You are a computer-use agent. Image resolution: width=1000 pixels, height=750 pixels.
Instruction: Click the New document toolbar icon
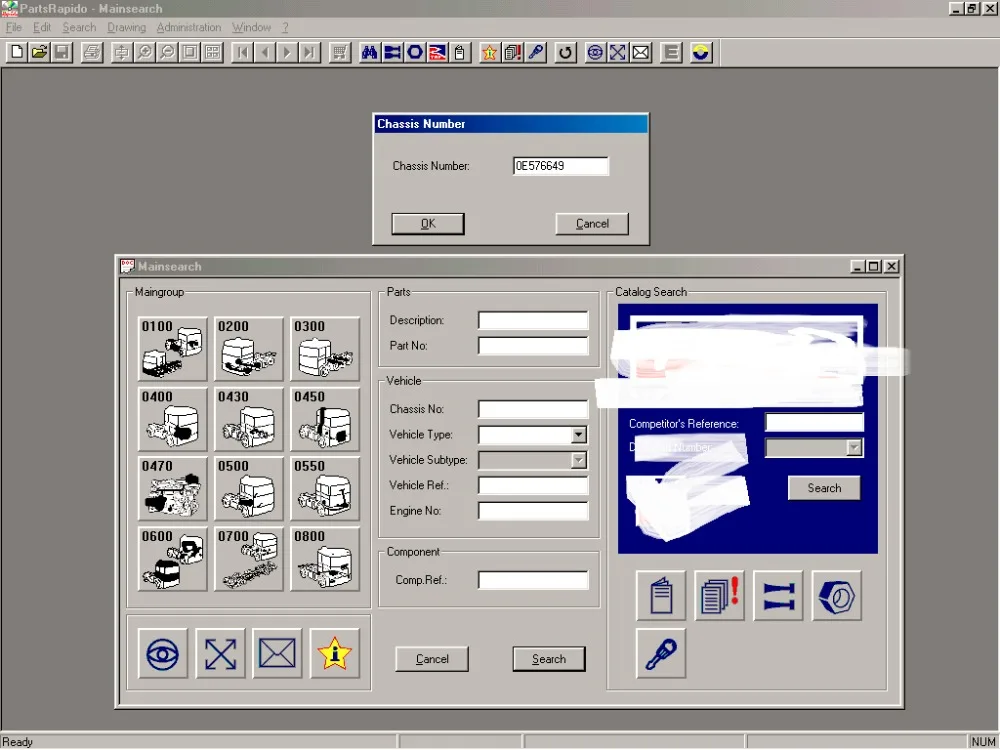tap(17, 52)
